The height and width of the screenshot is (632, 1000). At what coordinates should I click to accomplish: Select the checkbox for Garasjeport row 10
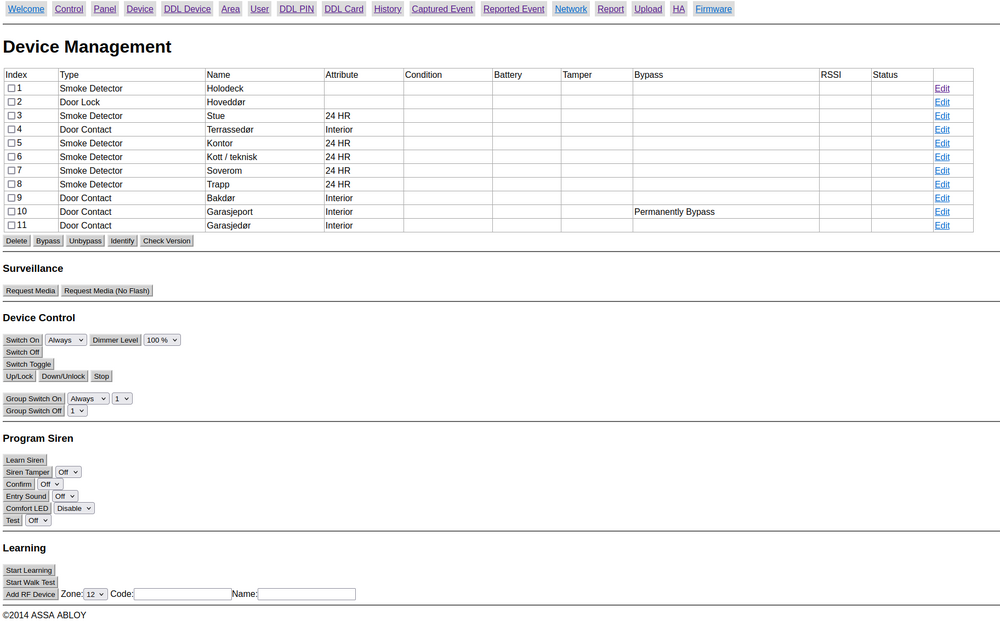[12, 212]
